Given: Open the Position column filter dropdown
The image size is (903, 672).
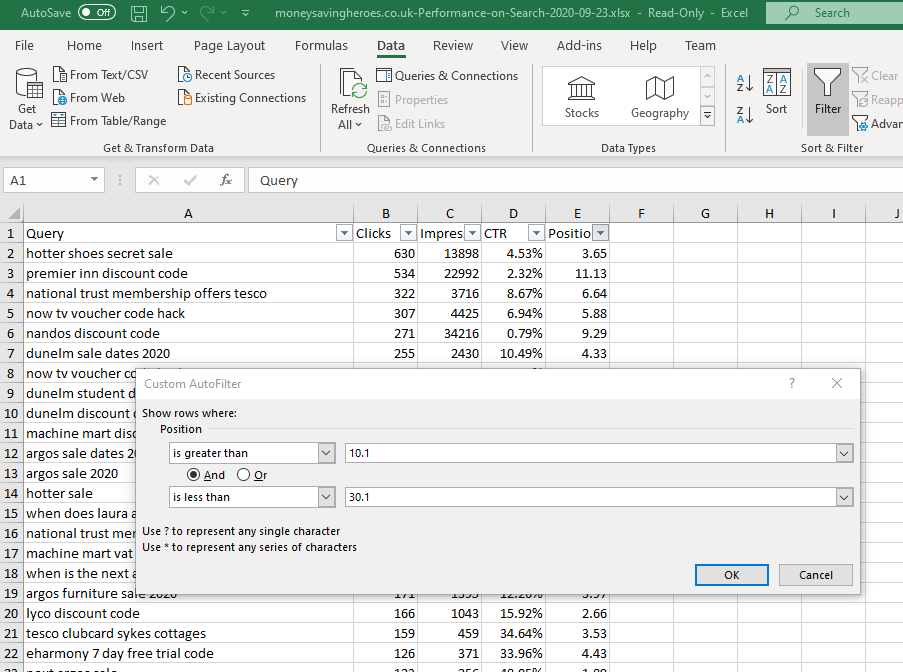Looking at the screenshot, I should [x=600, y=233].
